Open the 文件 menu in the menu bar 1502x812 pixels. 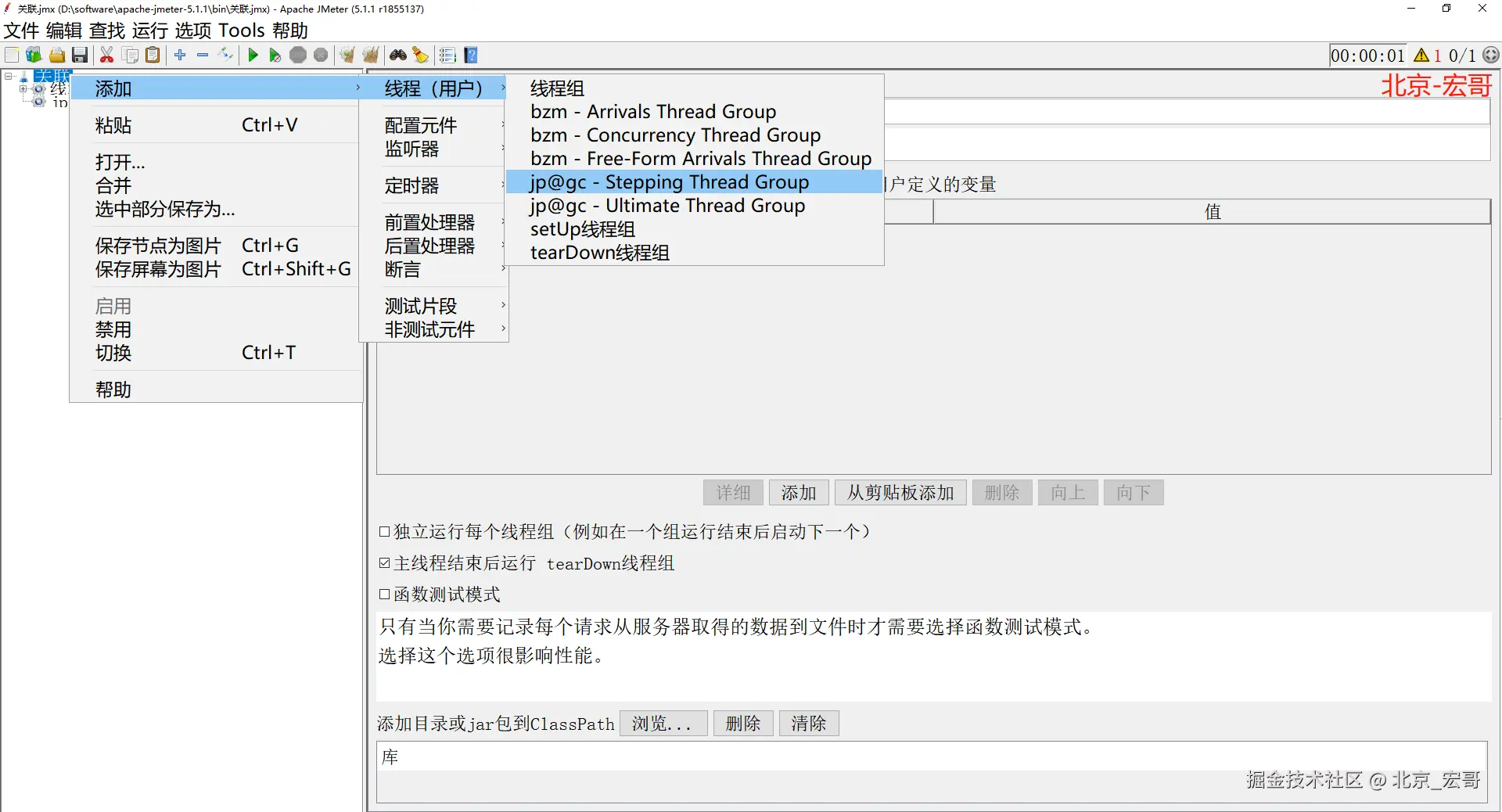click(21, 31)
